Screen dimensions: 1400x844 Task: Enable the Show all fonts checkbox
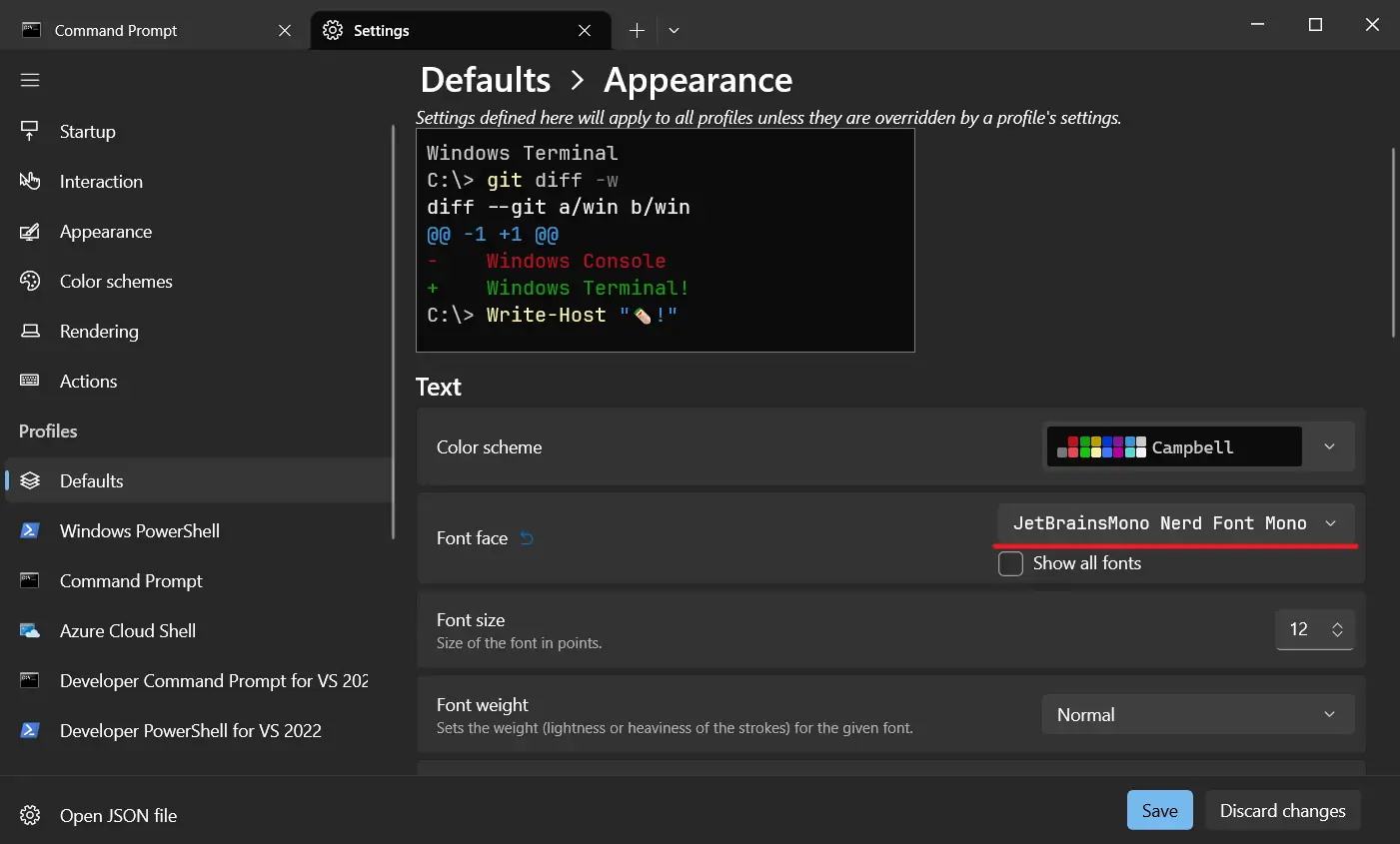[1010, 563]
